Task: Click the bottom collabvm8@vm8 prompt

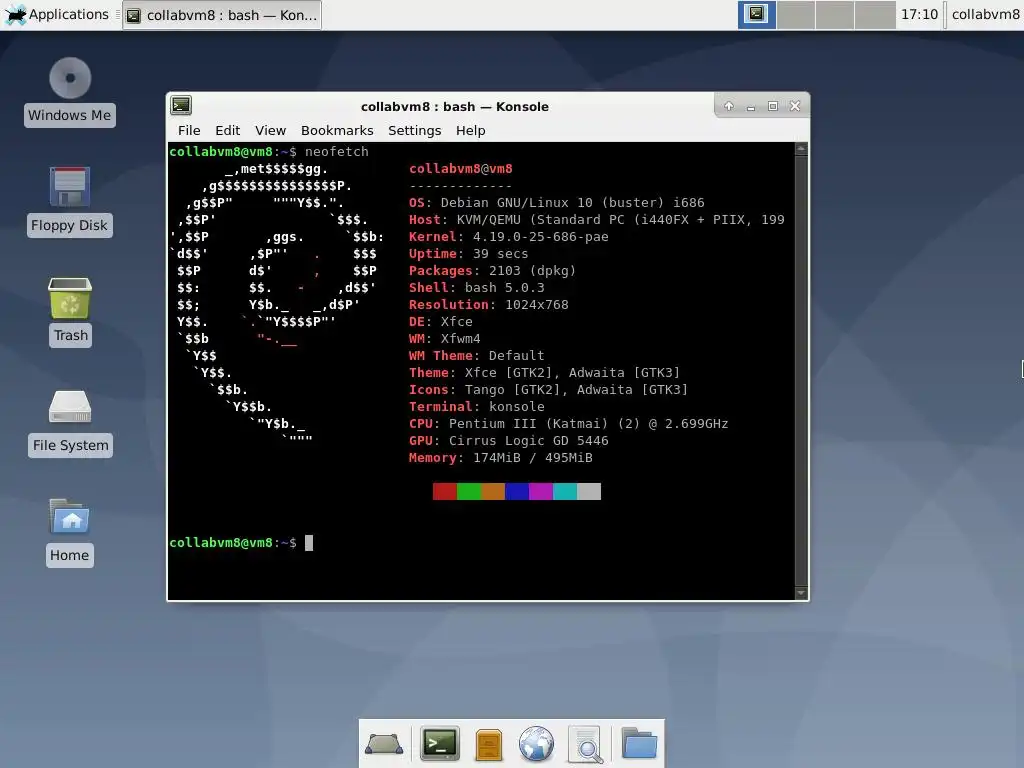Action: tap(232, 543)
